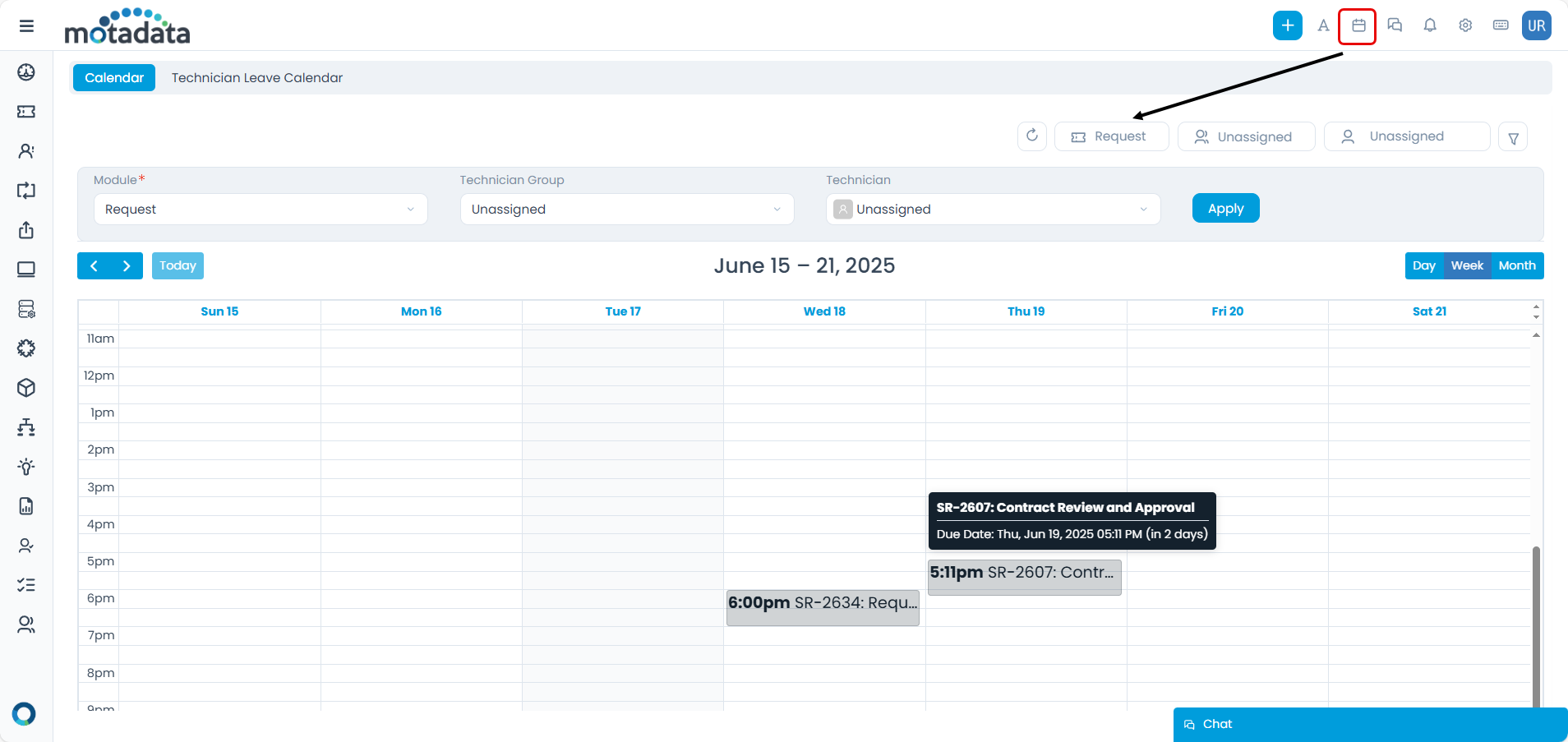Click the task checklist icon in sidebar
Image resolution: width=1568 pixels, height=742 pixels.
pyautogui.click(x=26, y=584)
